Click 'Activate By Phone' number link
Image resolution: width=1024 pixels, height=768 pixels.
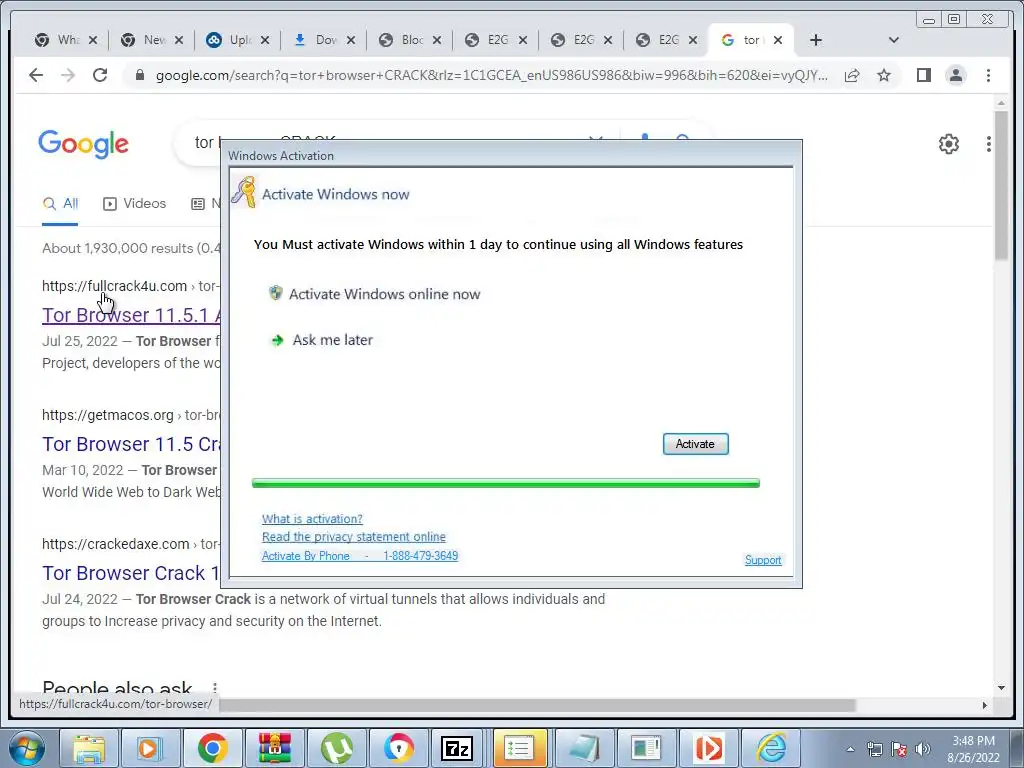tap(360, 556)
